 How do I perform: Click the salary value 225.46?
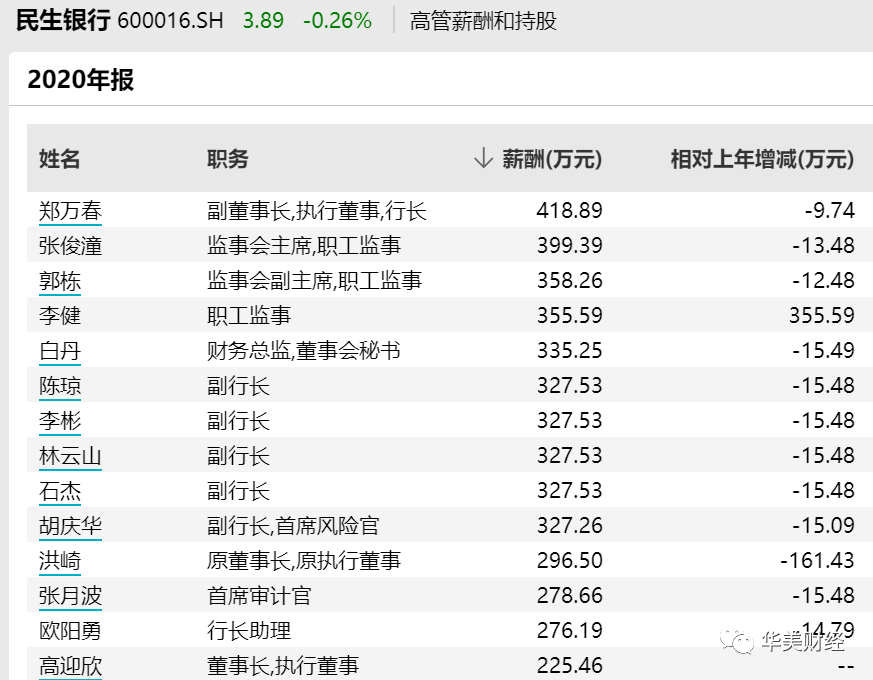coord(570,667)
